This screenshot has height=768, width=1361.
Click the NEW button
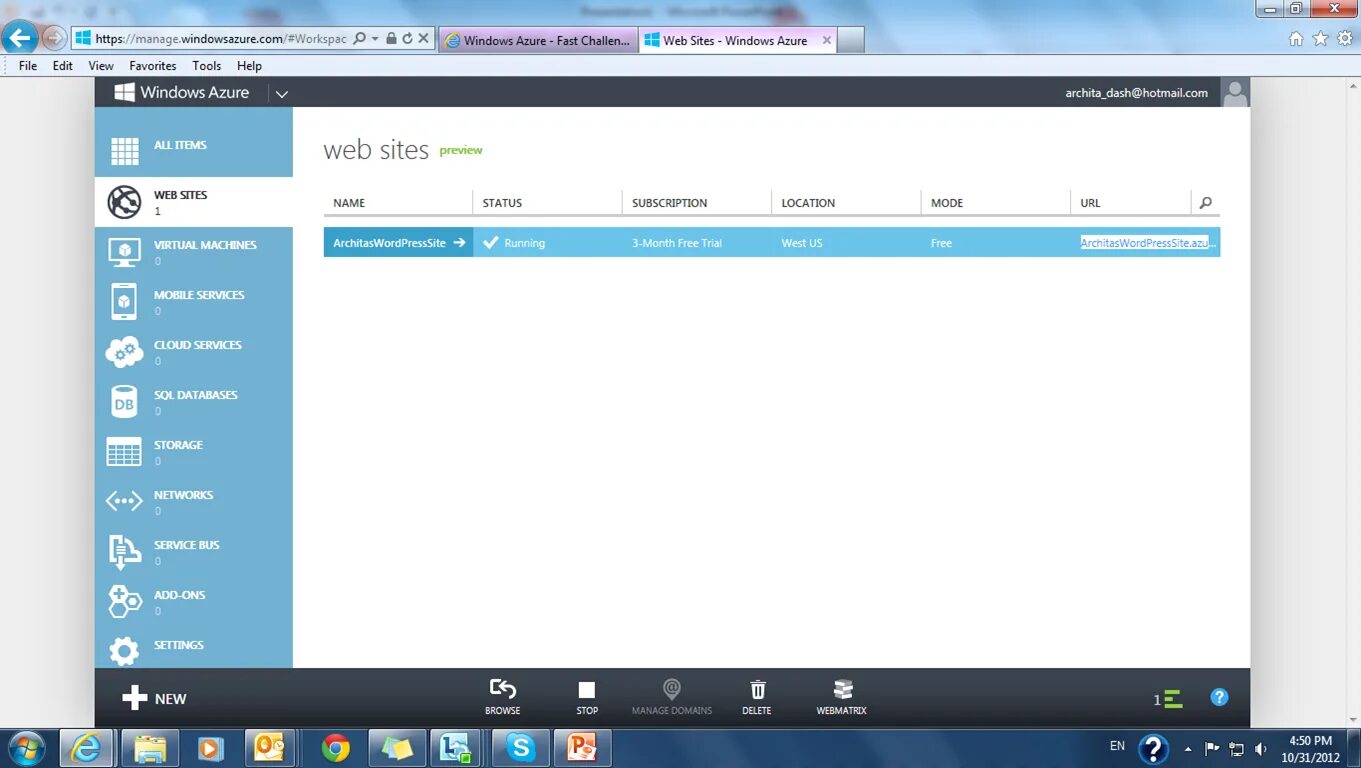coord(154,698)
